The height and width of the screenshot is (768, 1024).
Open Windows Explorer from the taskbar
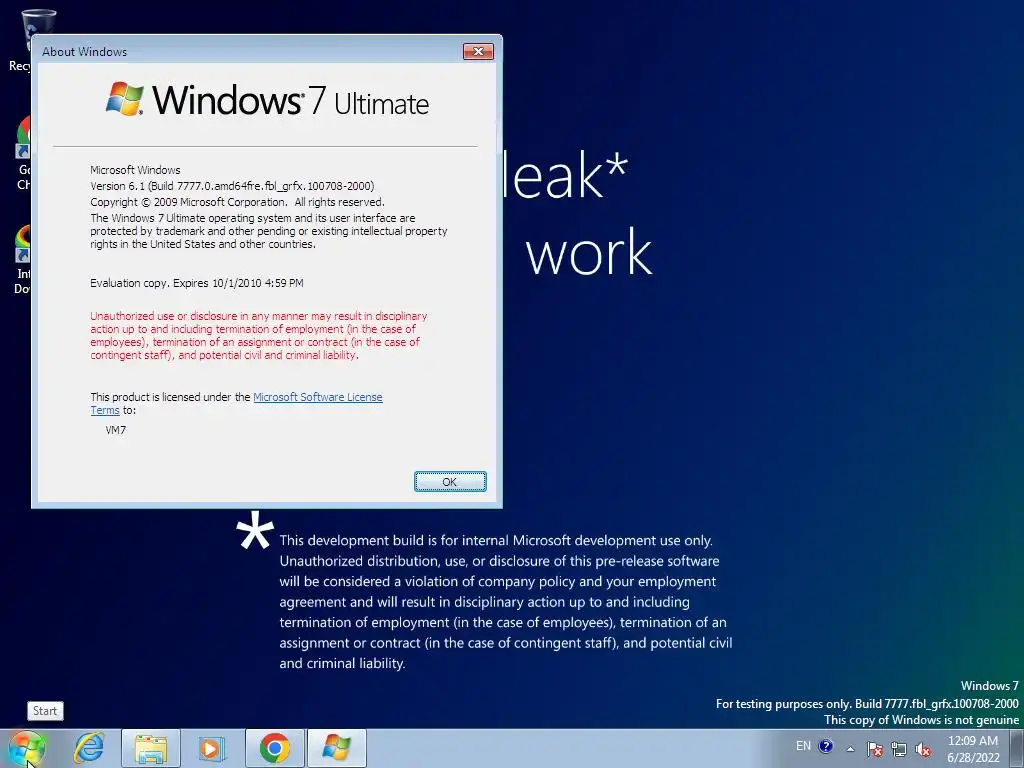[x=151, y=748]
